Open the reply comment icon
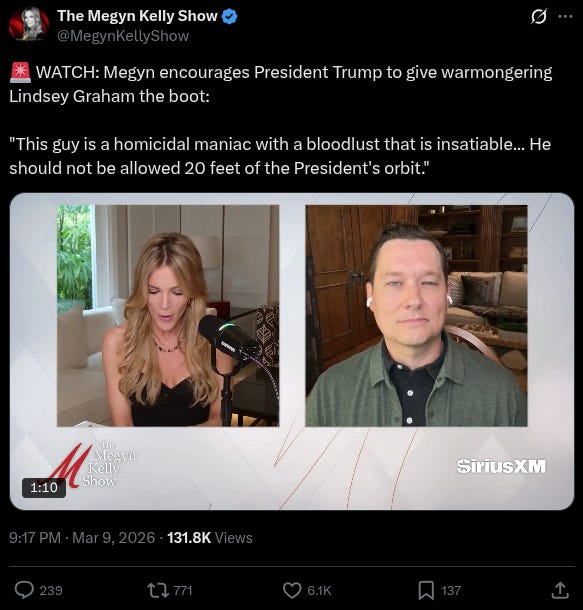The image size is (583, 610). click(24, 590)
